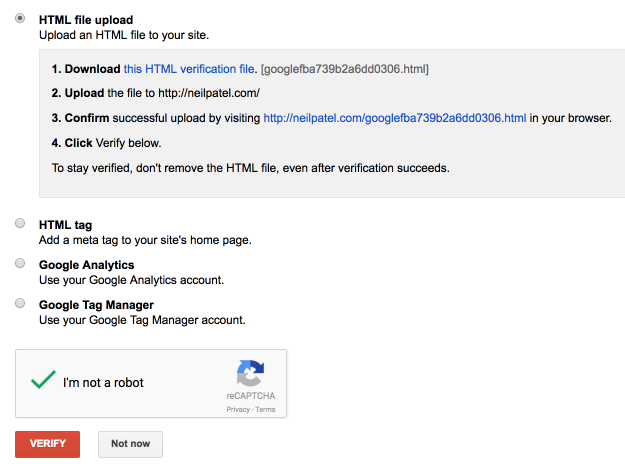Select the Google Analytics radio button
The image size is (625, 472).
pyautogui.click(x=21, y=264)
